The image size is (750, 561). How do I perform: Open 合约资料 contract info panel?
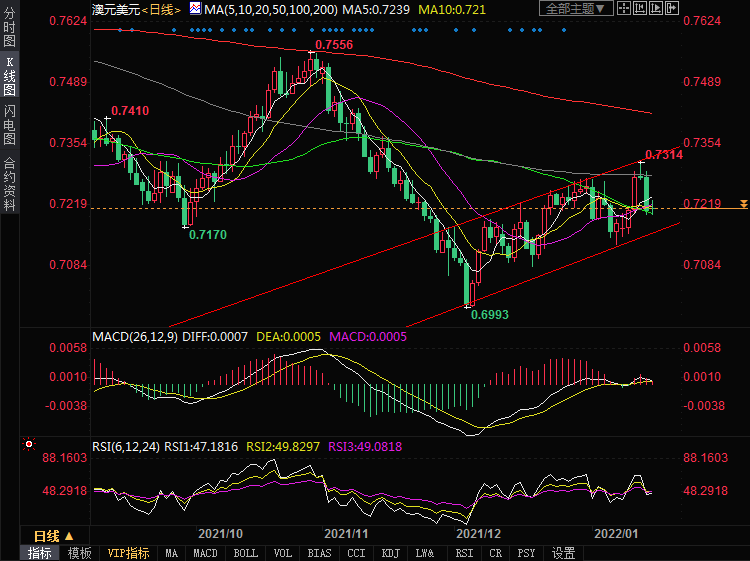(x=9, y=184)
